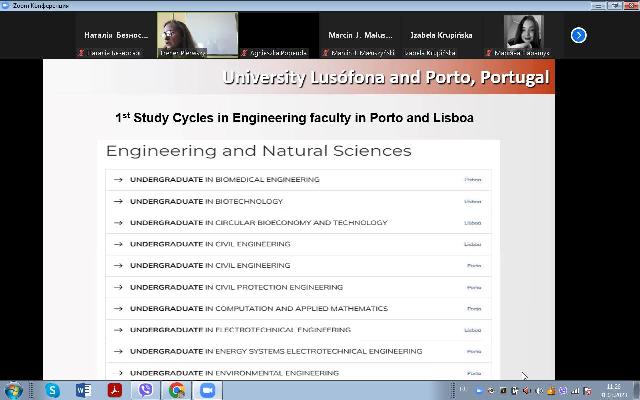Open Skype from the taskbar
The width and height of the screenshot is (640, 400).
52,391
